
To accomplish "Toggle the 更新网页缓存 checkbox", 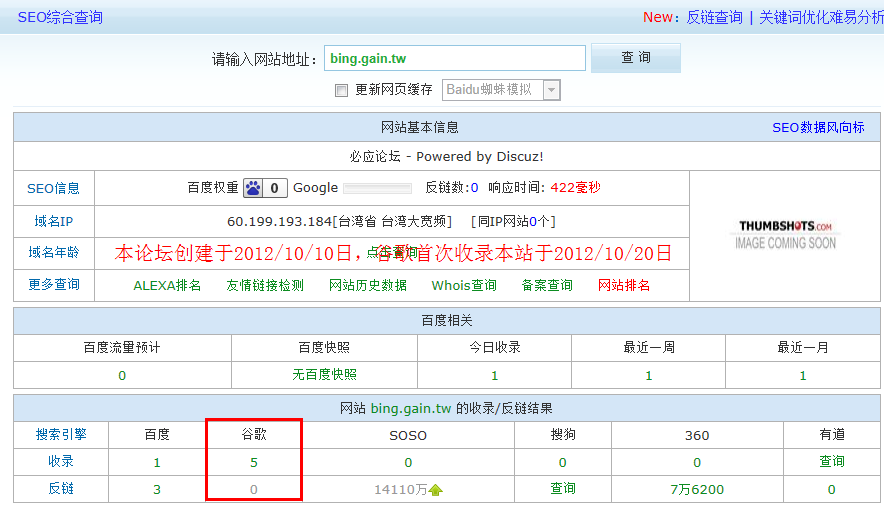I will coord(341,90).
